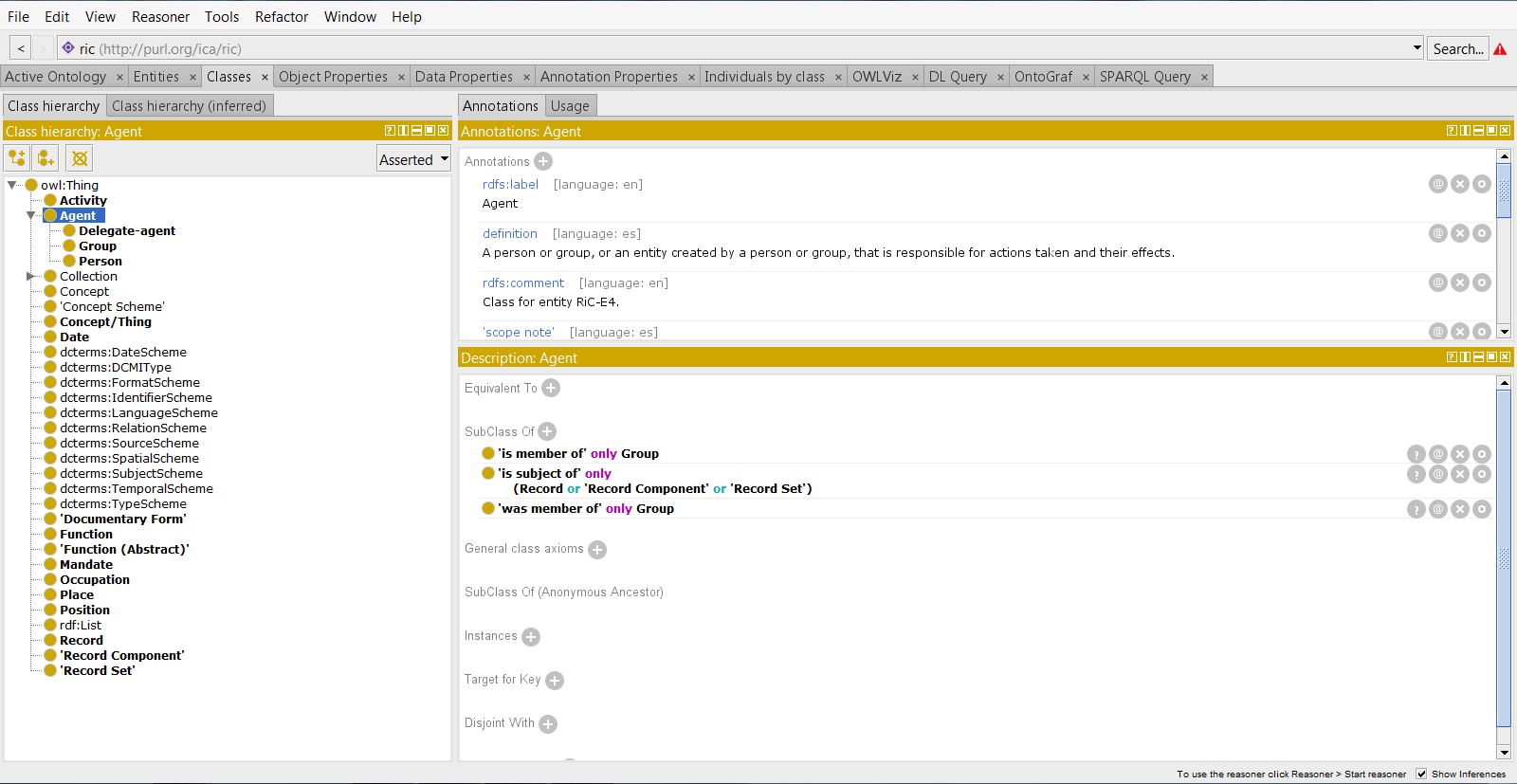The height and width of the screenshot is (784, 1517).
Task: Add a Disjoint With class
Action: tap(548, 724)
